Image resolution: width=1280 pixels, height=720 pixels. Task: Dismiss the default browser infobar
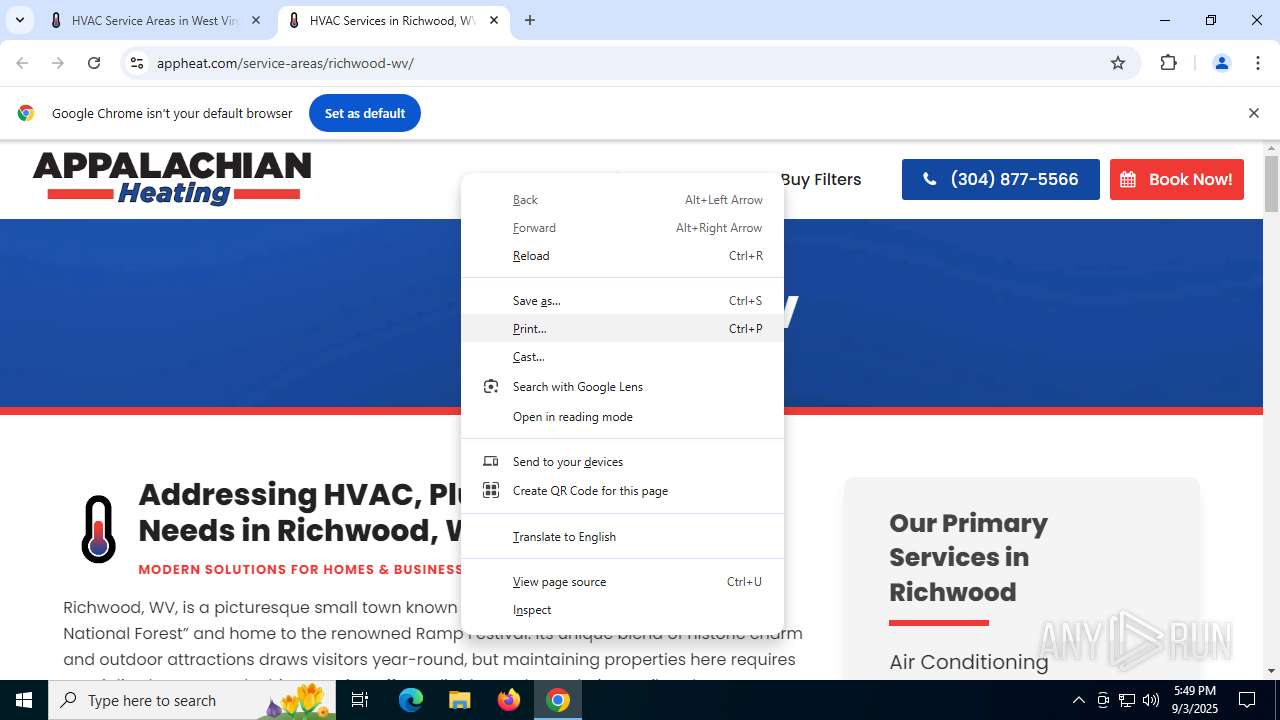tap(1253, 113)
